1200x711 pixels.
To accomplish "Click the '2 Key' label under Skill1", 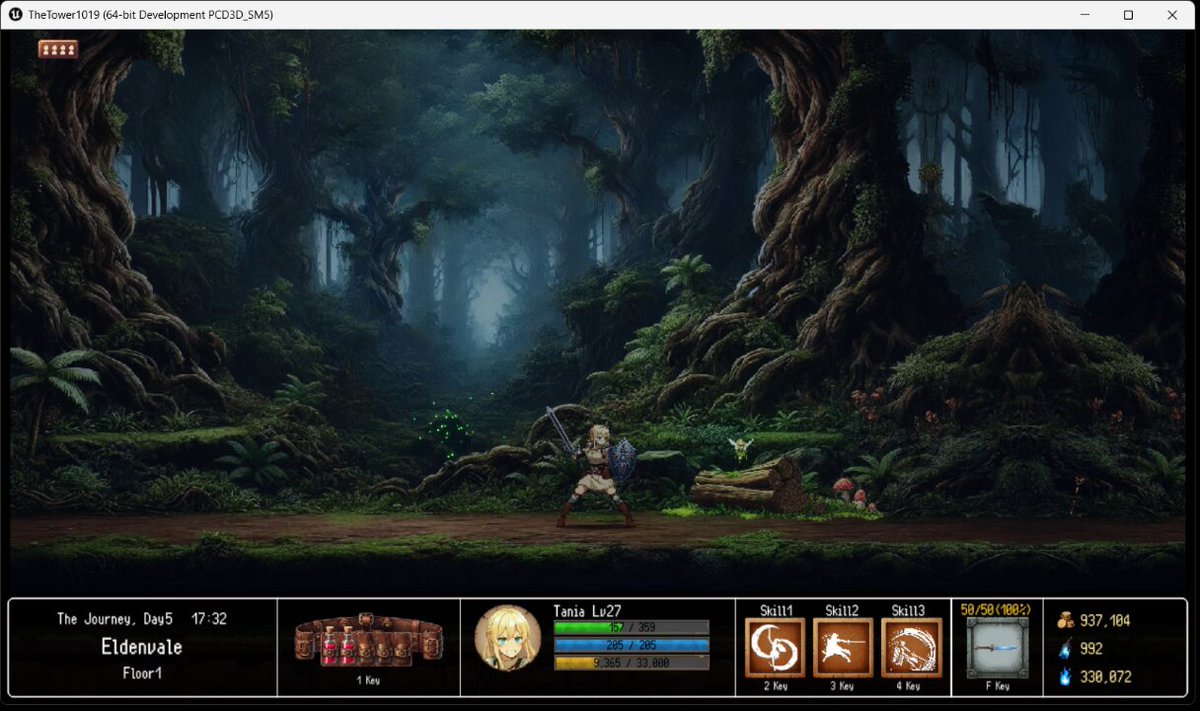I will (x=775, y=687).
